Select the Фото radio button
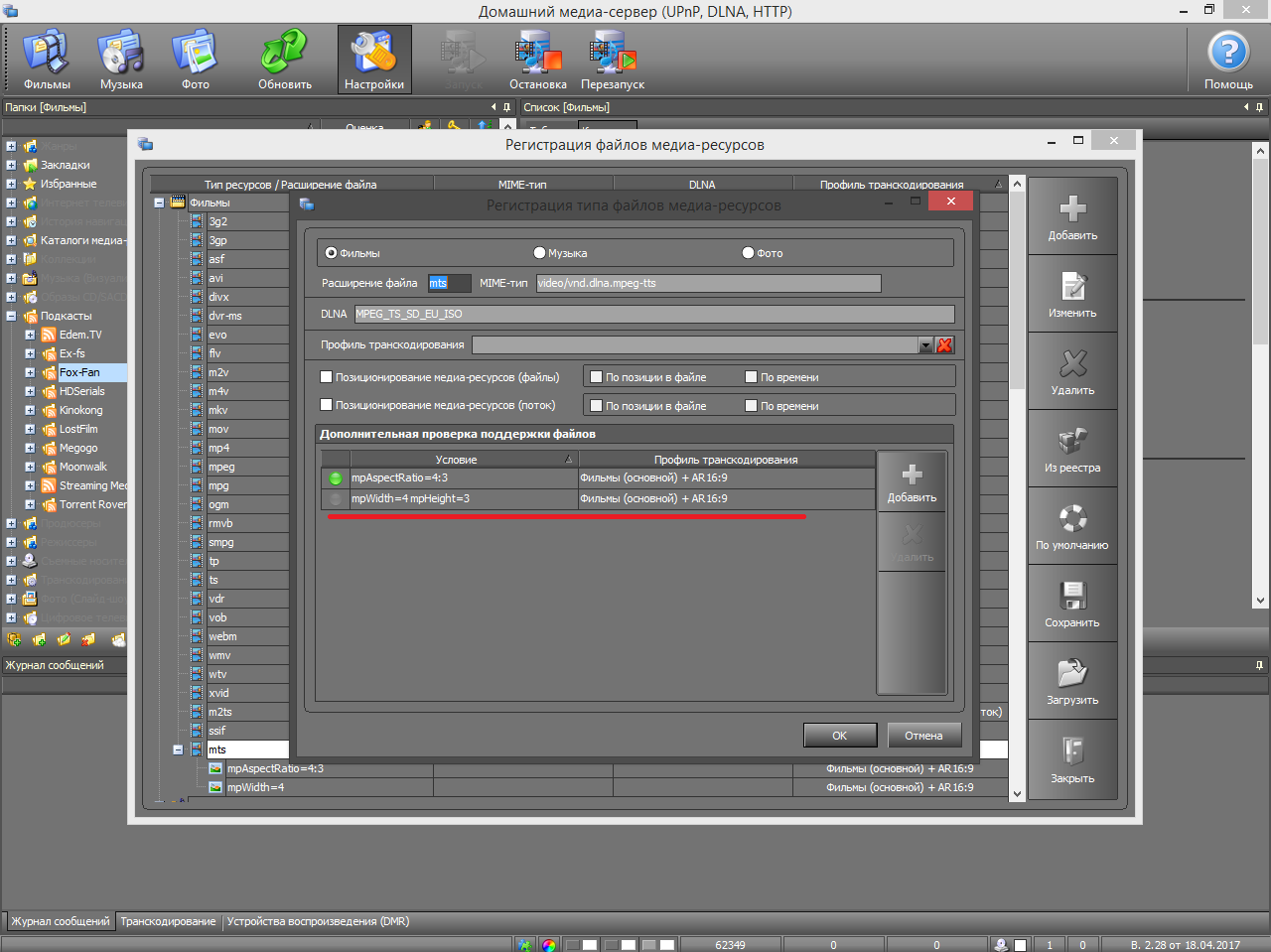 [749, 253]
